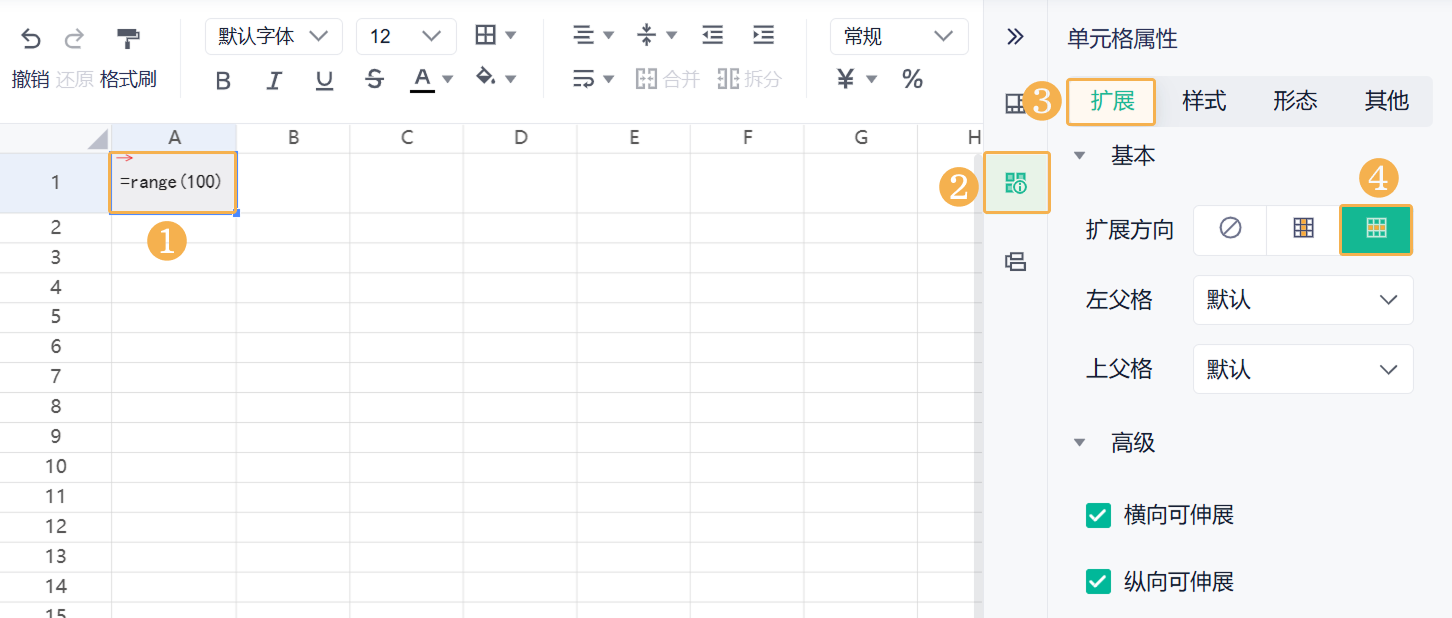Image resolution: width=1452 pixels, height=618 pixels.
Task: Apply percent number format
Action: [x=913, y=79]
